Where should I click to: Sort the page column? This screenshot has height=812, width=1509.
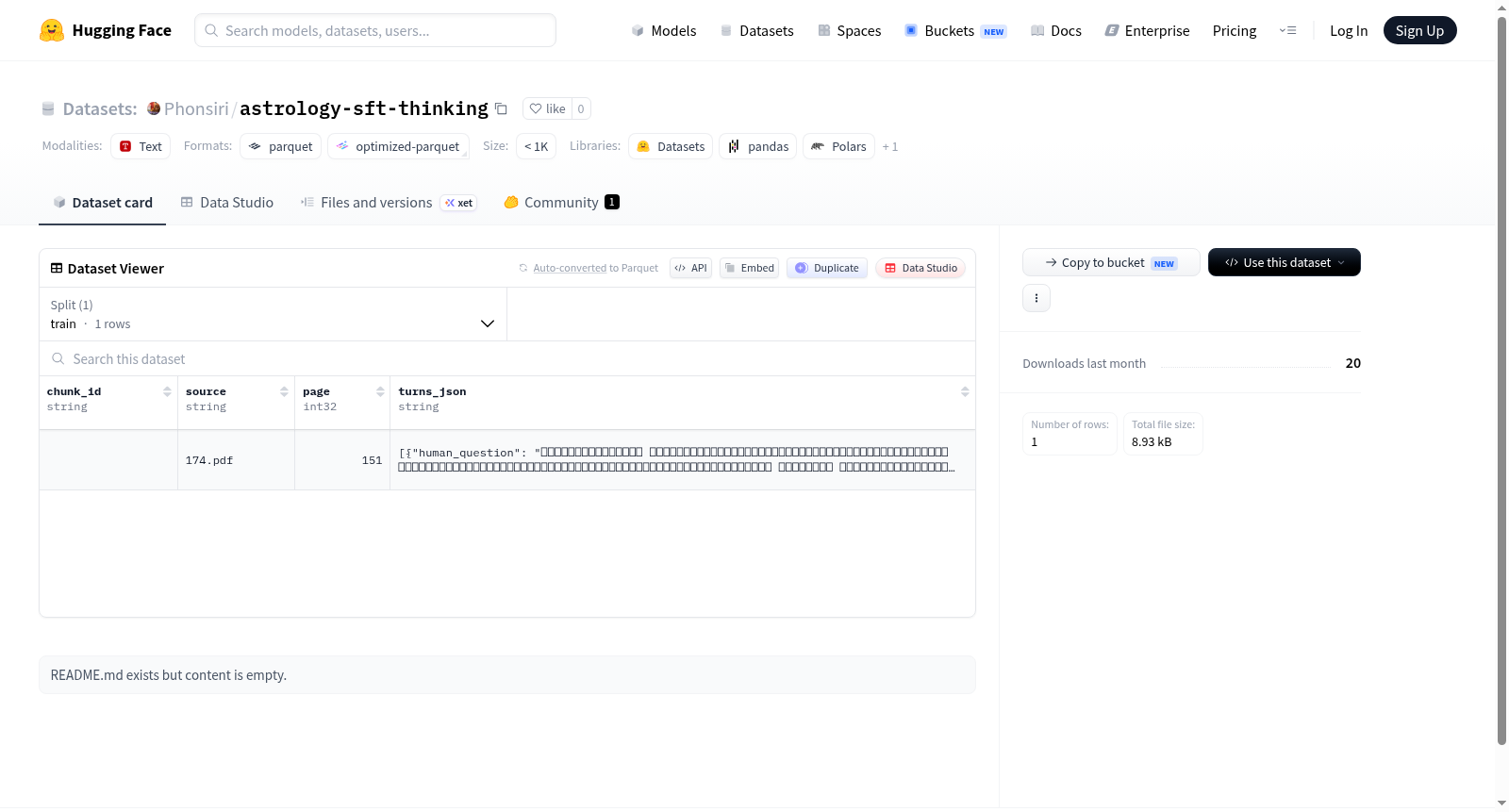[380, 391]
